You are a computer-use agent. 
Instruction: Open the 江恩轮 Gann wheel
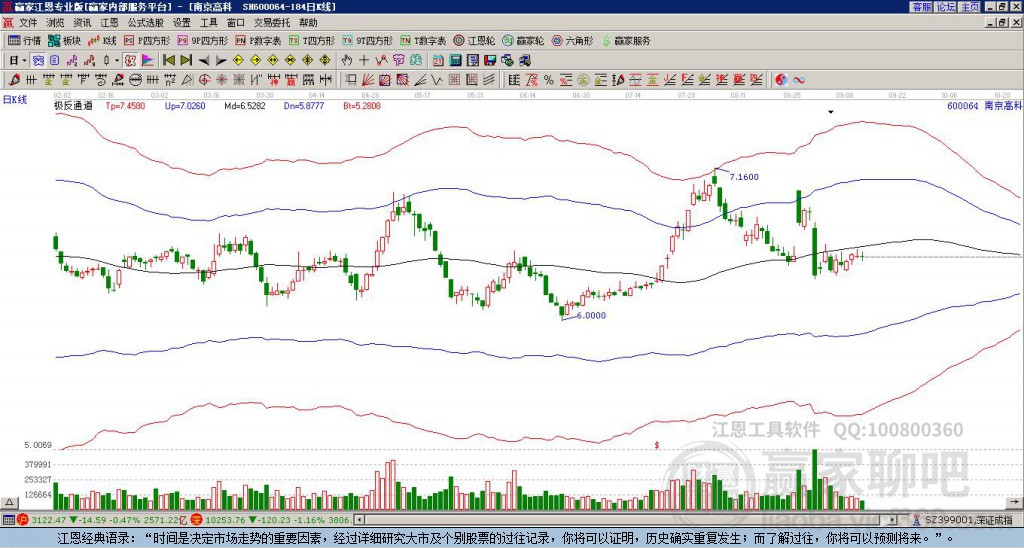tap(475, 40)
